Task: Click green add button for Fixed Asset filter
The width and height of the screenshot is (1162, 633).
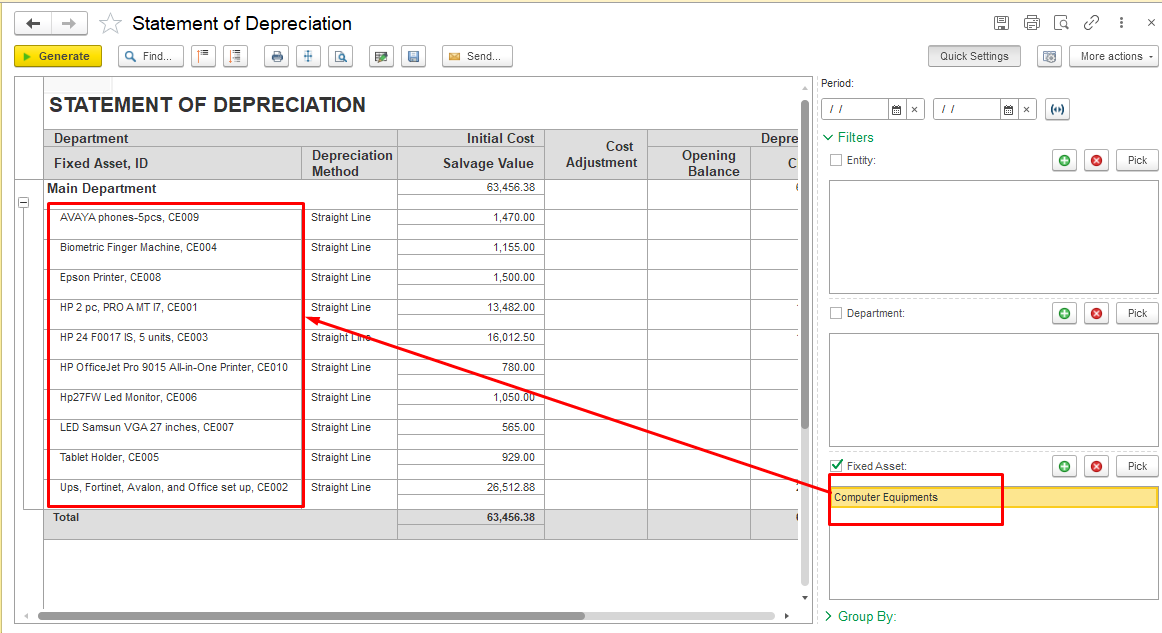Action: coord(1064,466)
